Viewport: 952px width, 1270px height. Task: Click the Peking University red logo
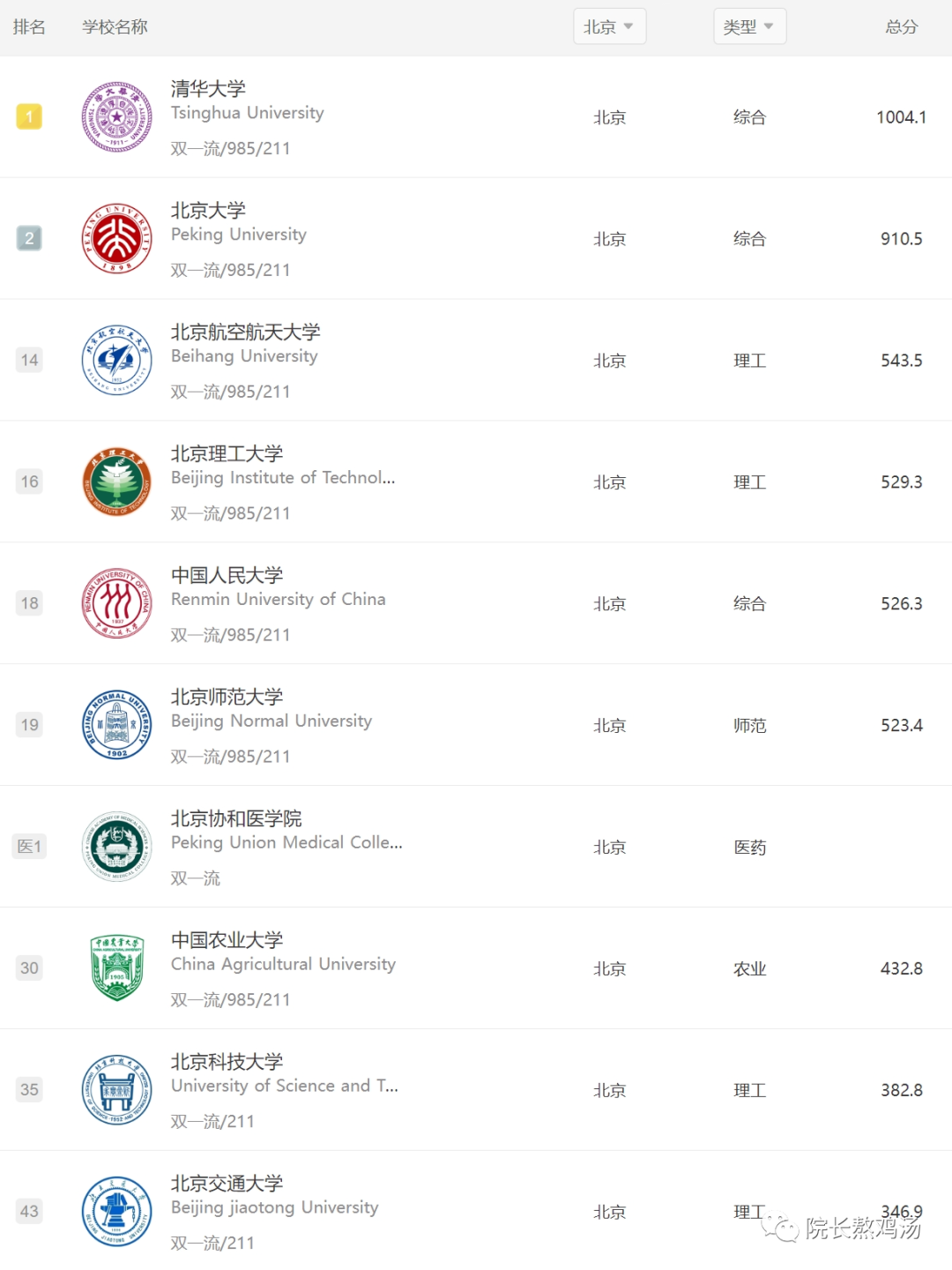[x=117, y=239]
